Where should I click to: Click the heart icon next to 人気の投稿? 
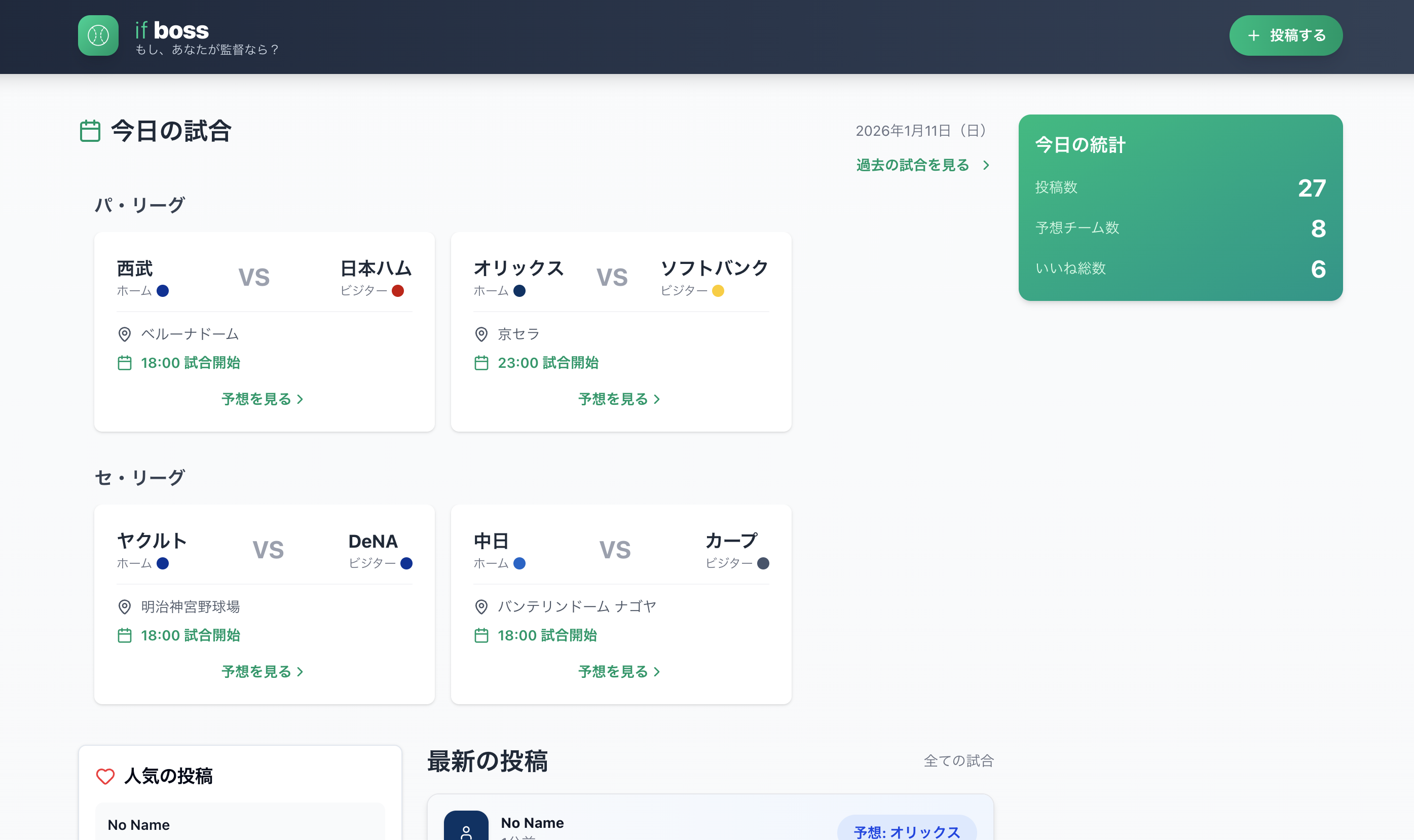click(106, 776)
